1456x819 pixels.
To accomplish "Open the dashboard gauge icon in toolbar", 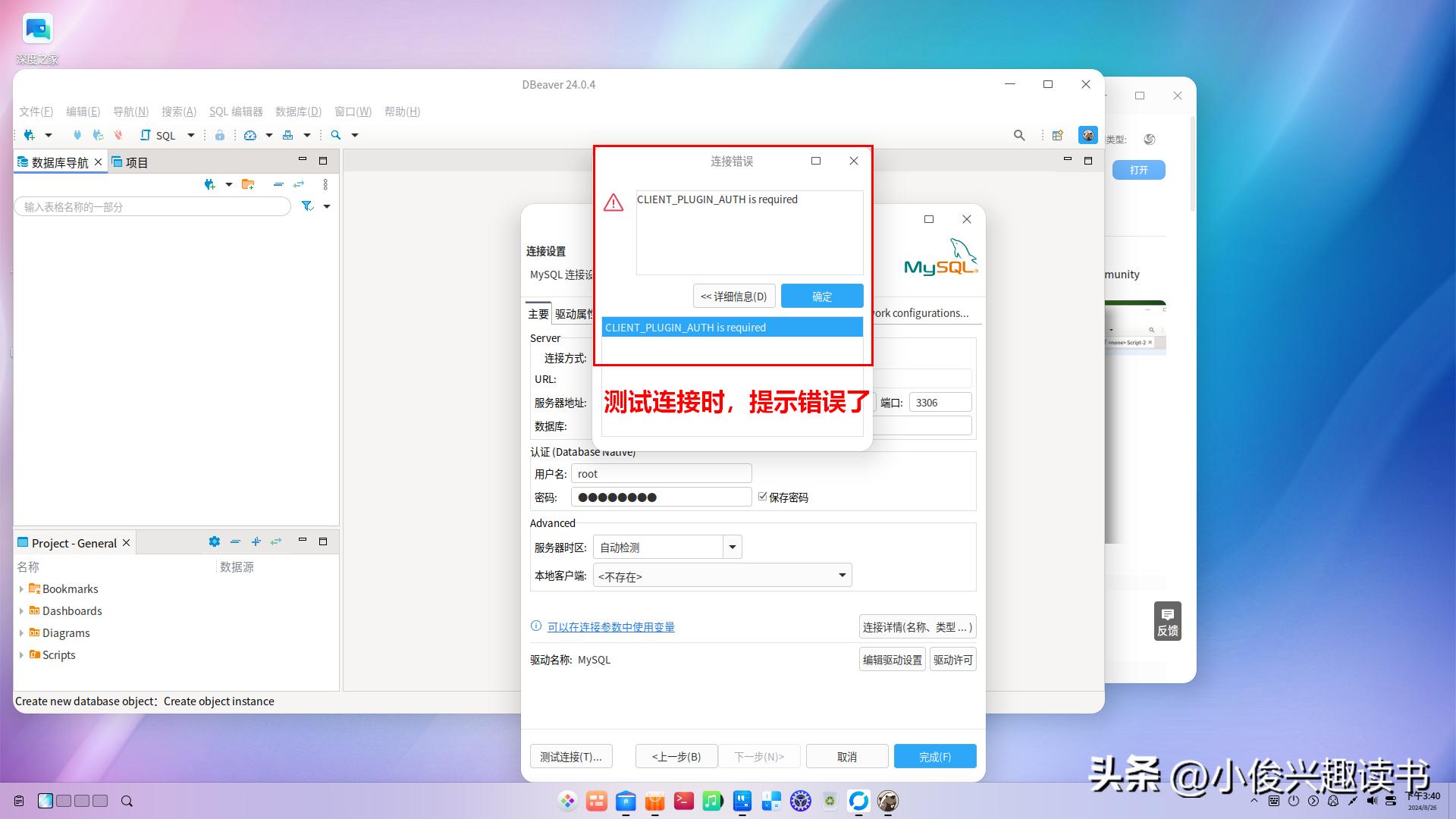I will click(x=250, y=135).
